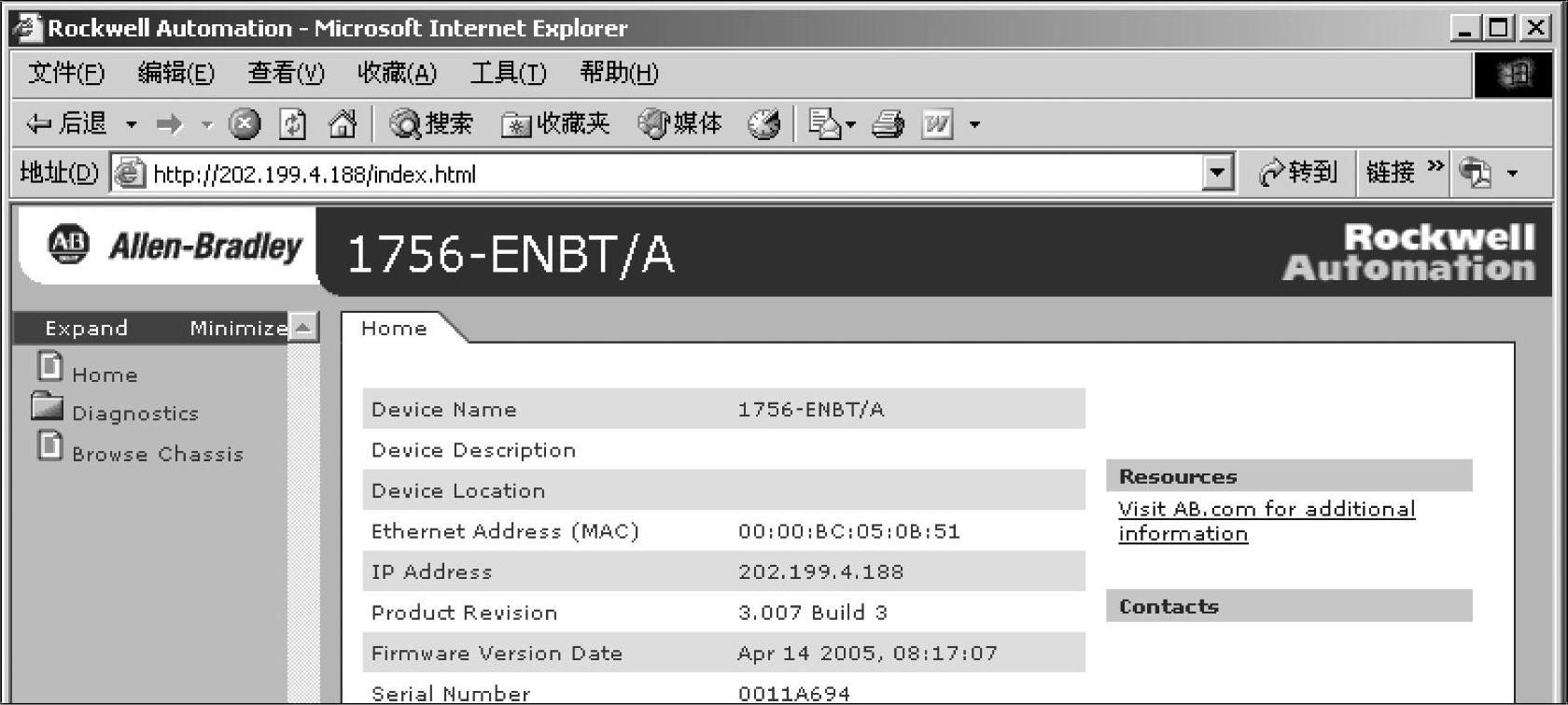The image size is (1568, 705).
Task: Open the 文件(F) menu
Action: coord(66,73)
